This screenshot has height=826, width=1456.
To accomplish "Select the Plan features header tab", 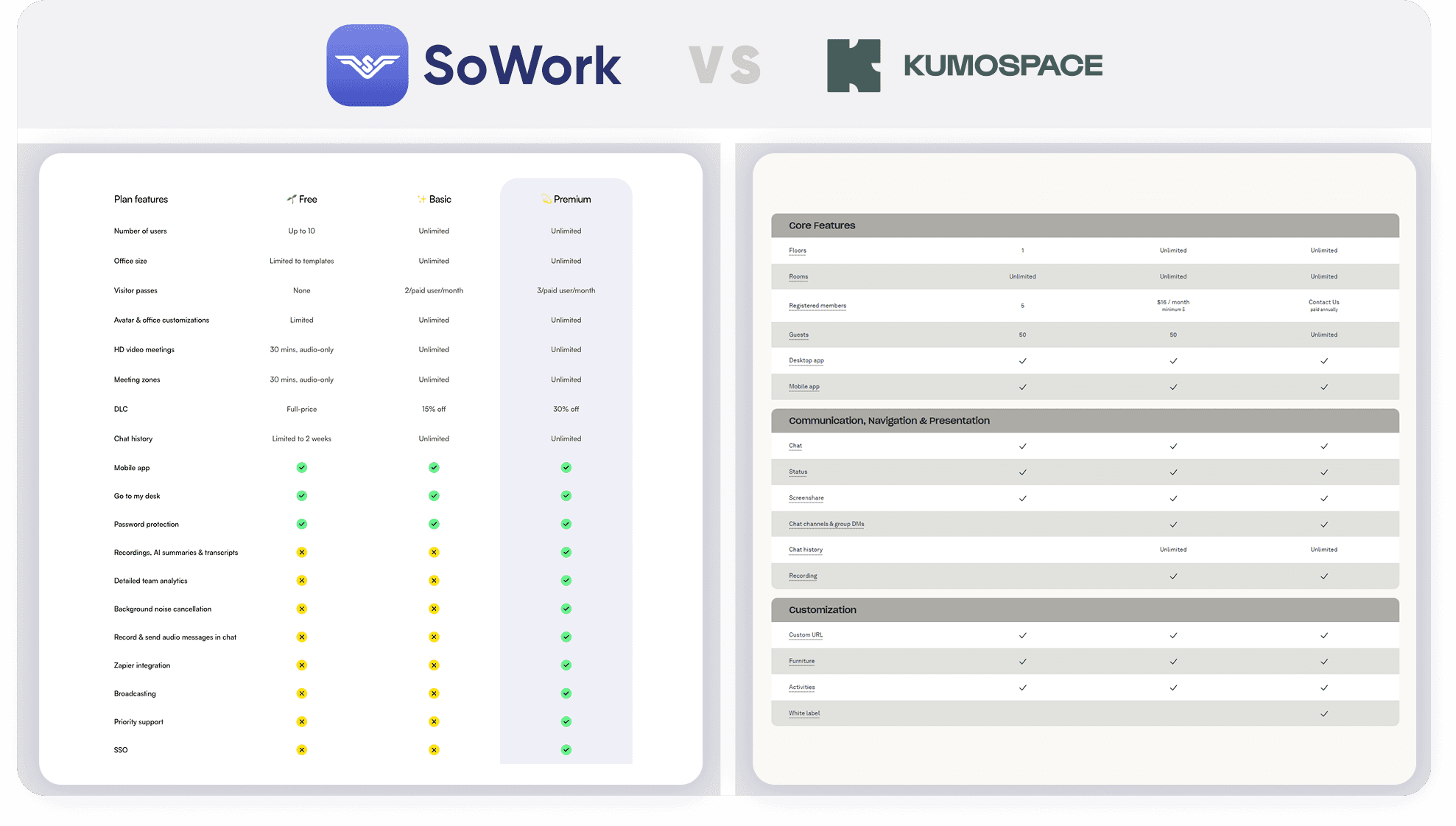I will [141, 199].
